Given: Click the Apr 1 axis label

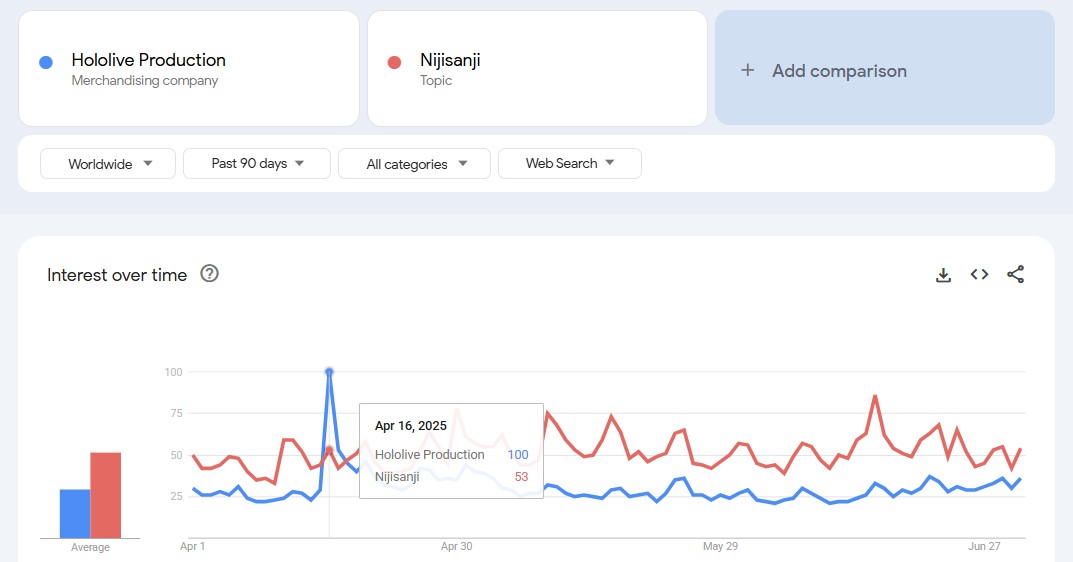Looking at the screenshot, I should [192, 546].
